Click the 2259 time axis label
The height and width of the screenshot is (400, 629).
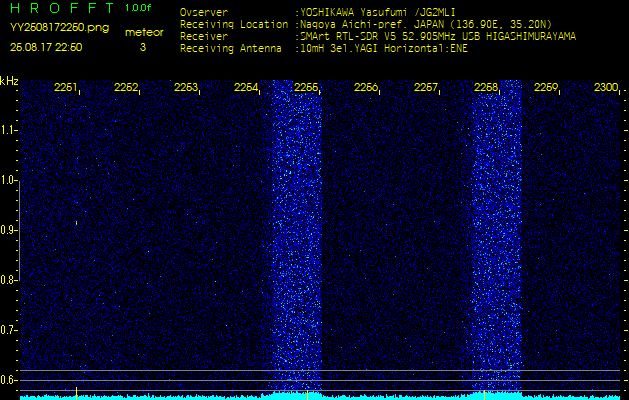click(x=546, y=87)
